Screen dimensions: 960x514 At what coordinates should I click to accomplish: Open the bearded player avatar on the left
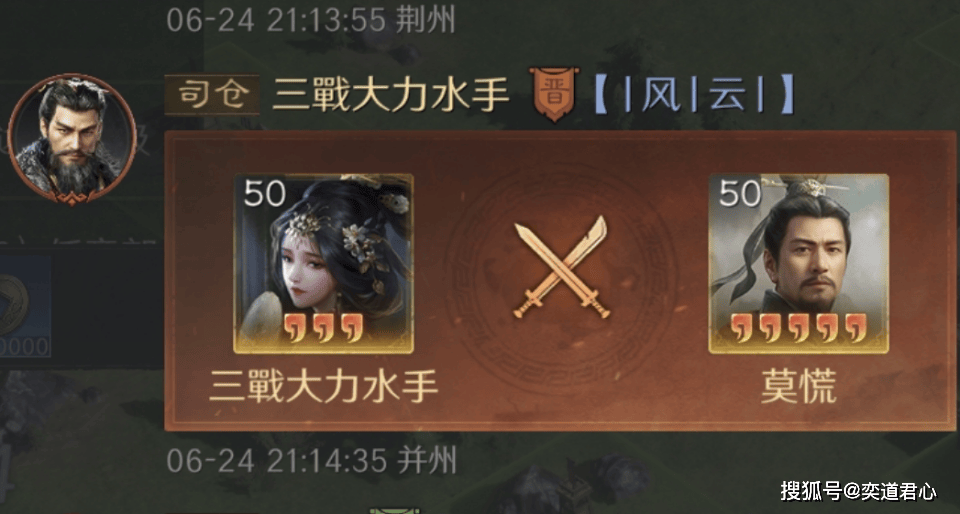click(x=72, y=139)
